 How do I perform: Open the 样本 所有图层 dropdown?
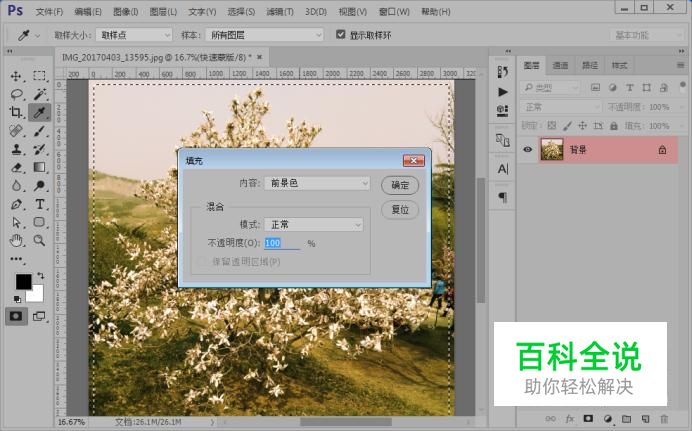click(264, 35)
